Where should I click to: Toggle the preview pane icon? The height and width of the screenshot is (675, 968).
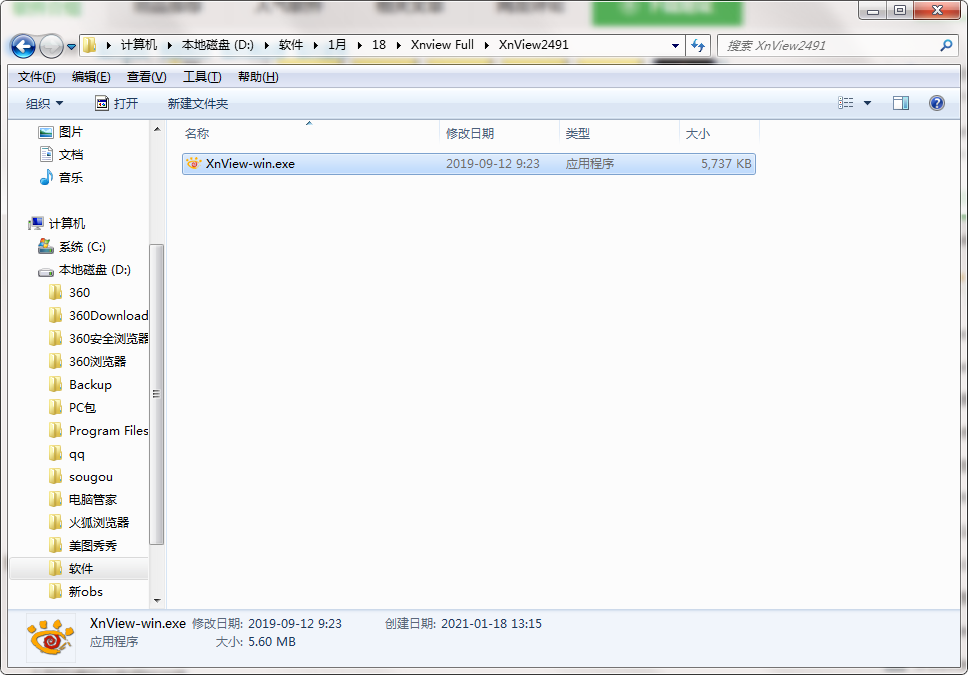901,103
